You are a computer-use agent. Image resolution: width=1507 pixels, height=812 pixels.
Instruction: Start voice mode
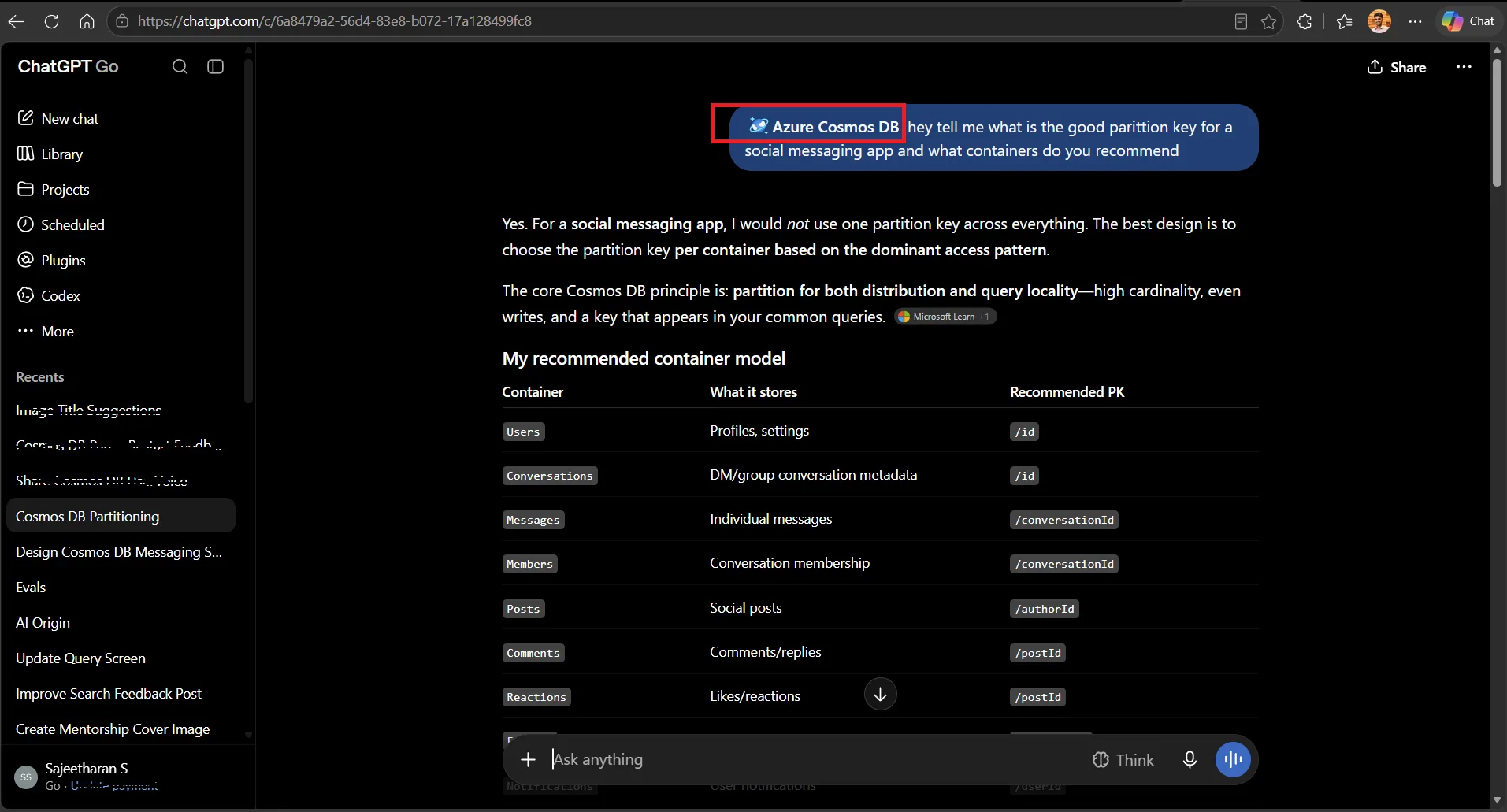point(1233,759)
